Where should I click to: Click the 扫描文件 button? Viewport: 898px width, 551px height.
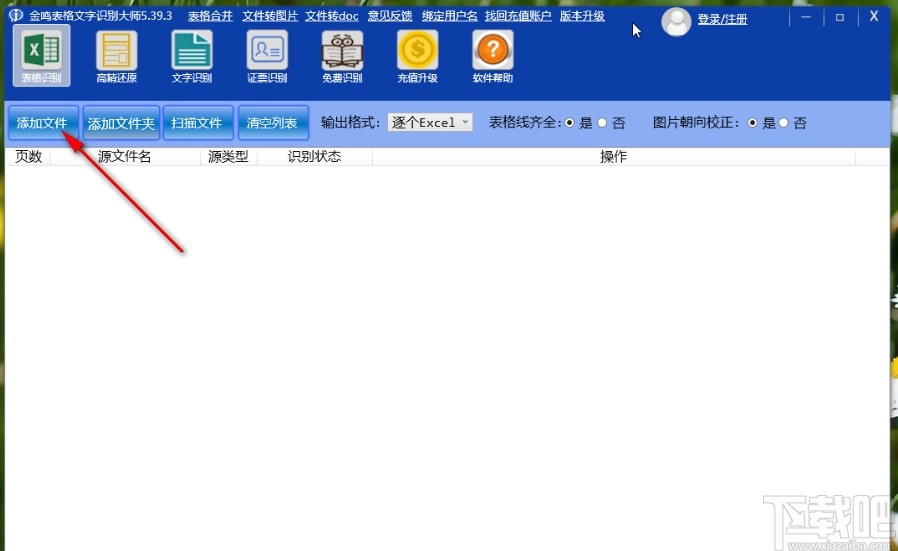[198, 123]
